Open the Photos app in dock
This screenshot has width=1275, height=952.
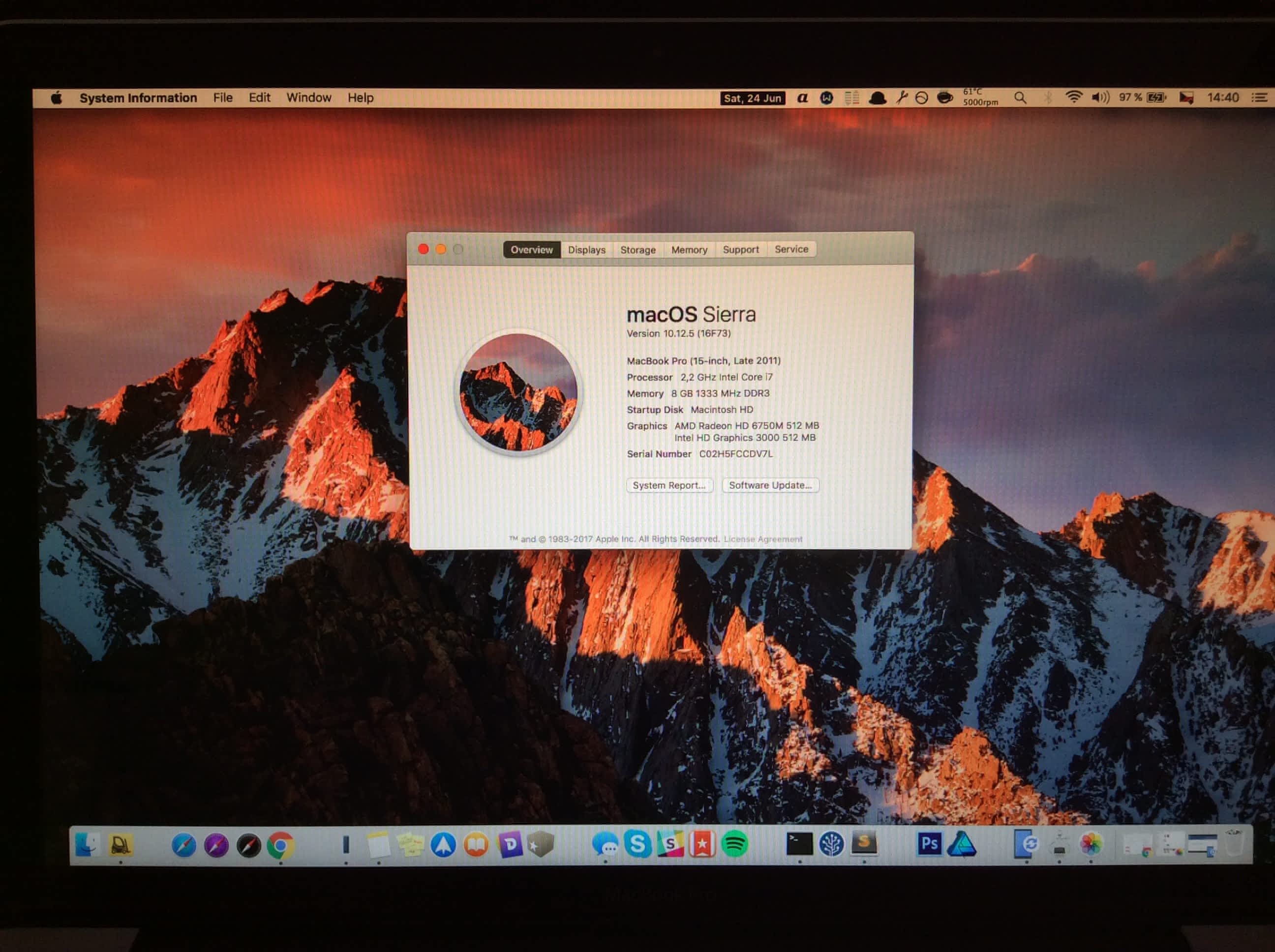coord(1091,844)
